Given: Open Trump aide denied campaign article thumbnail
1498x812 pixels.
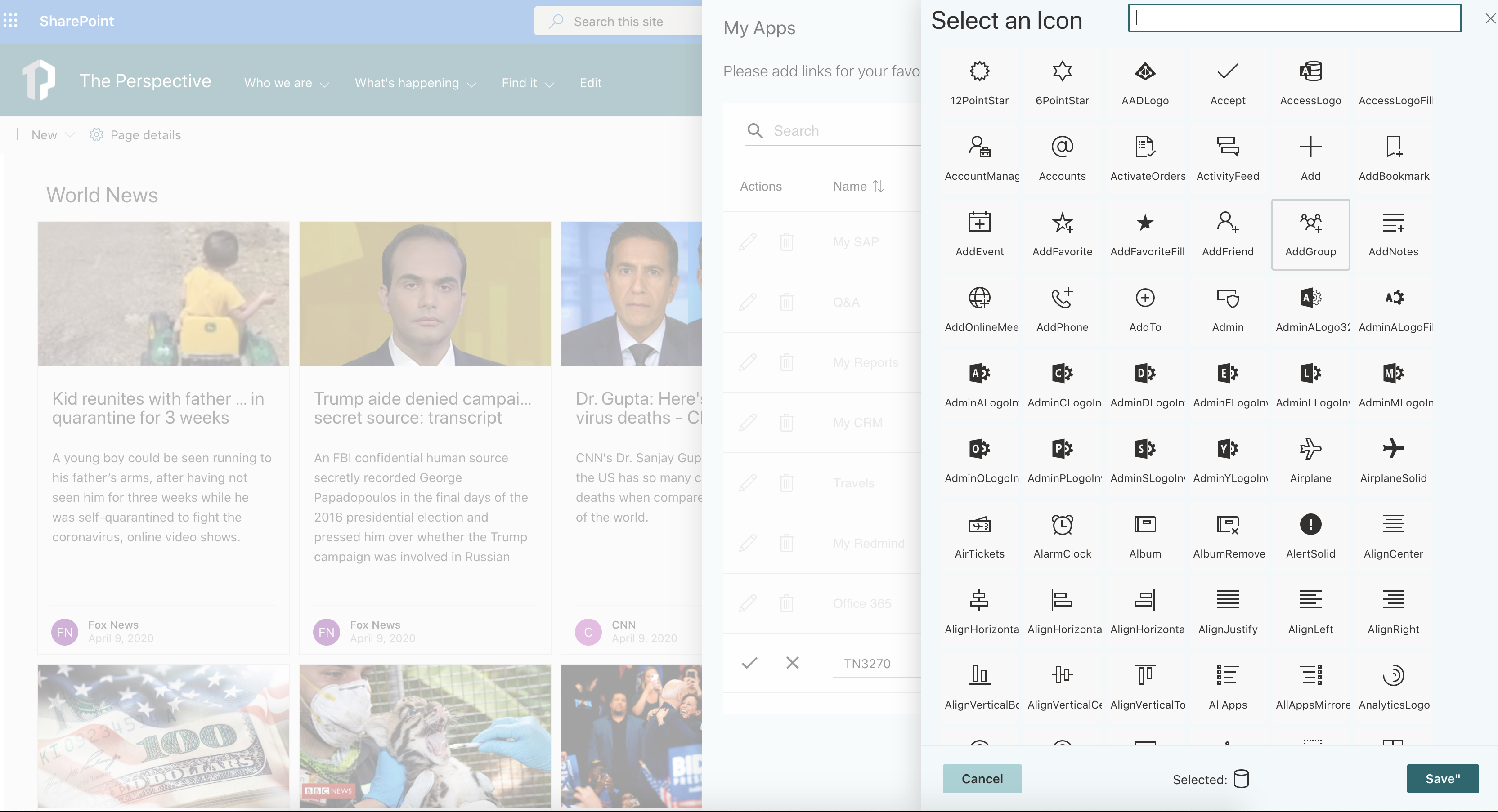Looking at the screenshot, I should (x=425, y=294).
